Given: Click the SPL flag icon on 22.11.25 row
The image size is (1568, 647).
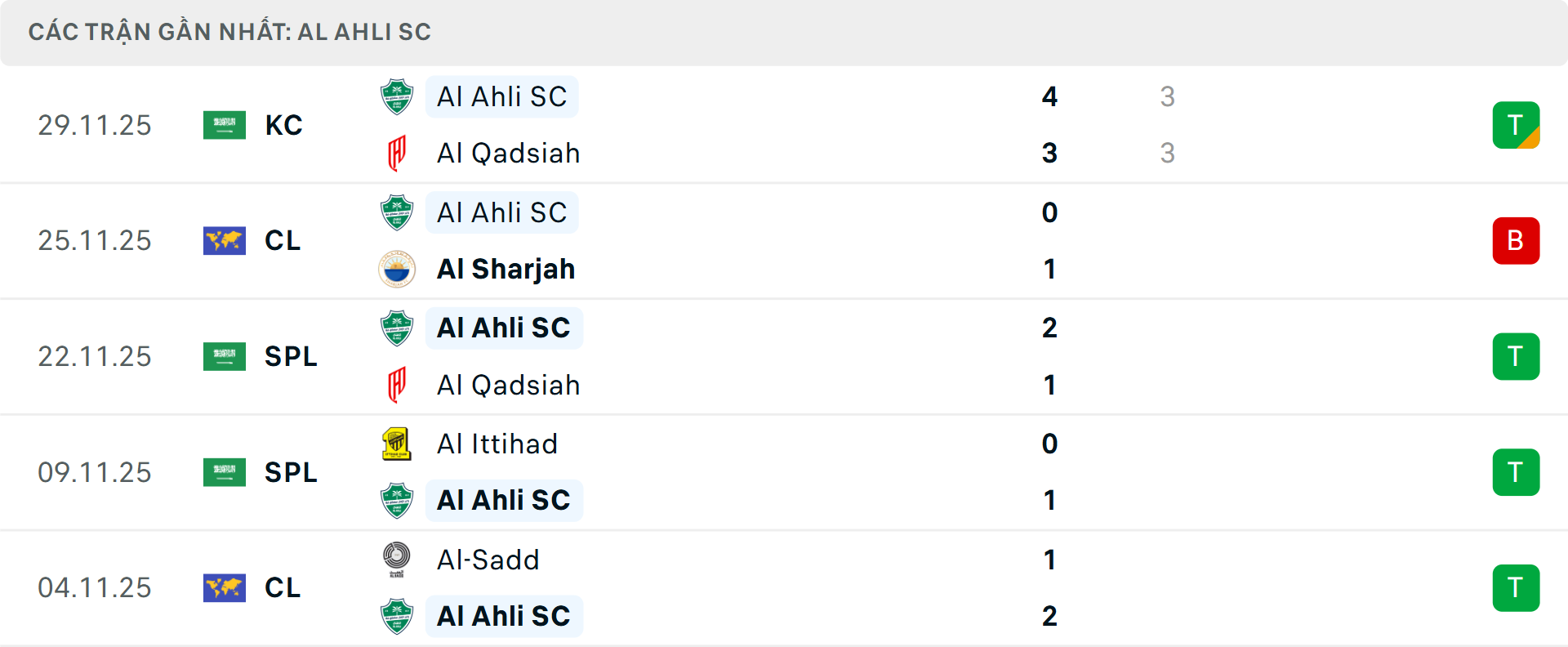Looking at the screenshot, I should click(x=225, y=356).
